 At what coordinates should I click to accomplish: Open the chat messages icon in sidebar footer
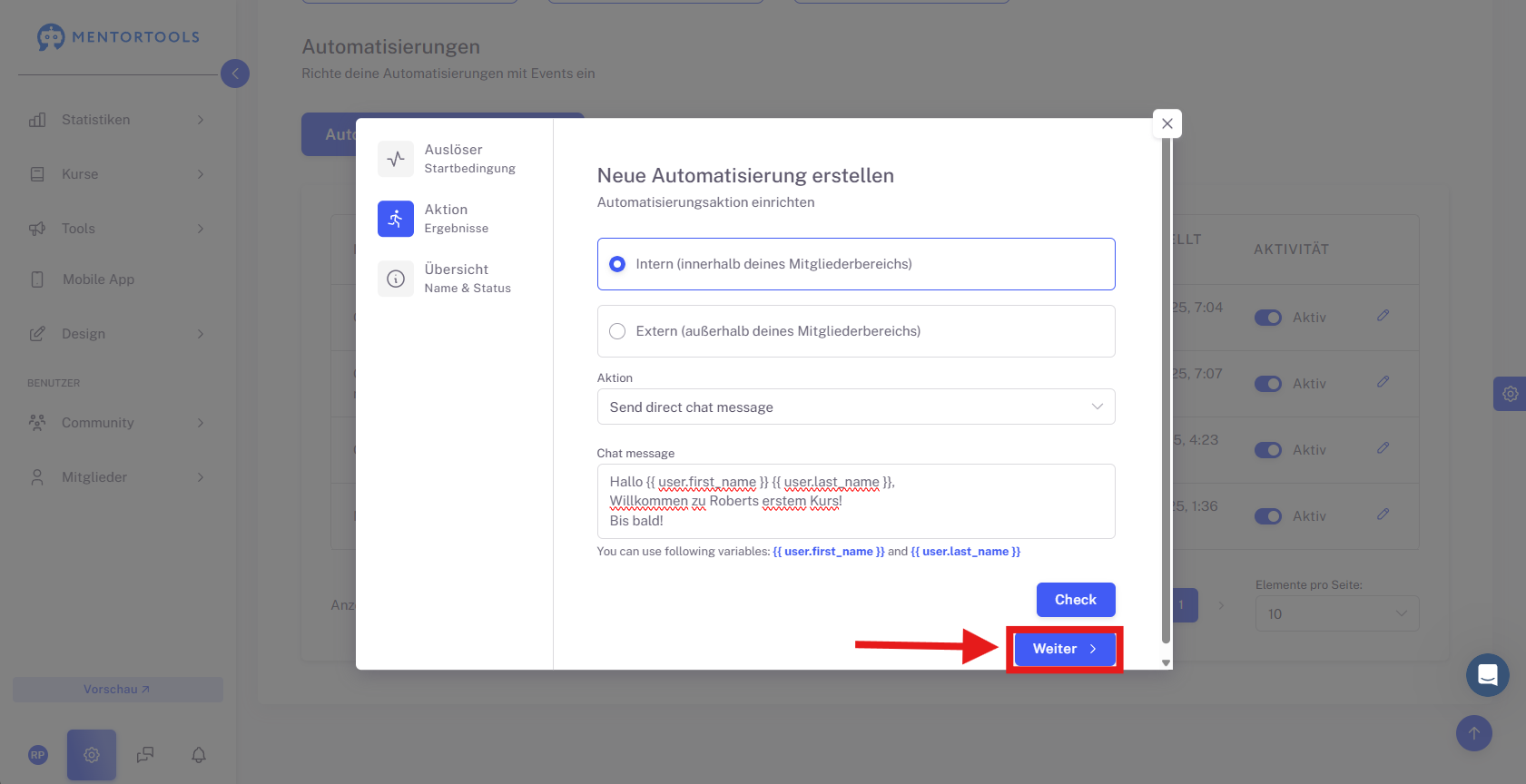coord(145,755)
